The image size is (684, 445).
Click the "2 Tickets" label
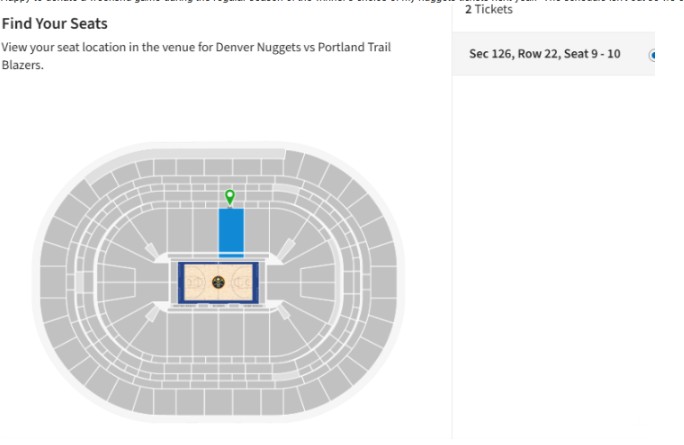click(489, 9)
